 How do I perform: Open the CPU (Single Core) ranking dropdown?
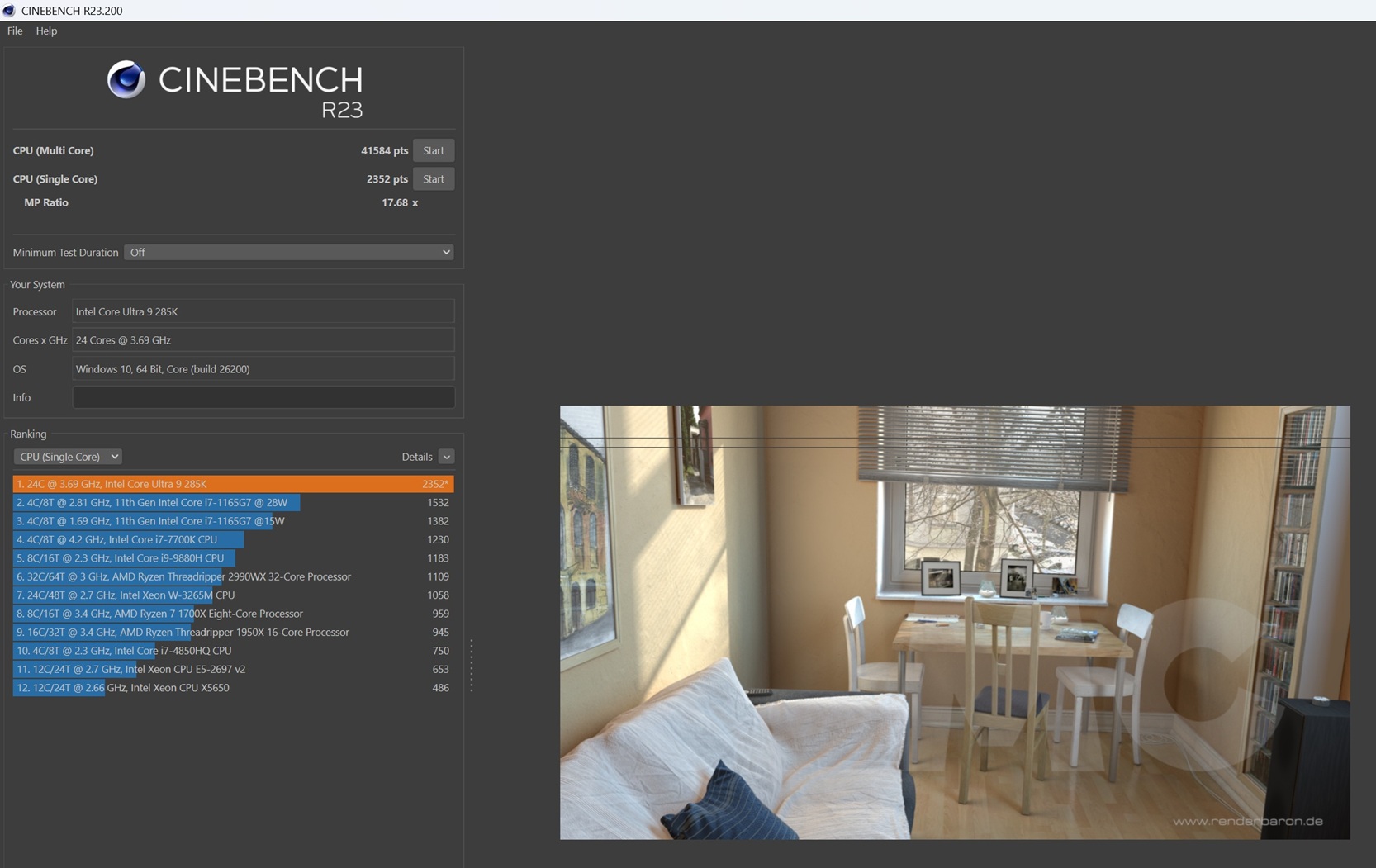click(x=68, y=457)
